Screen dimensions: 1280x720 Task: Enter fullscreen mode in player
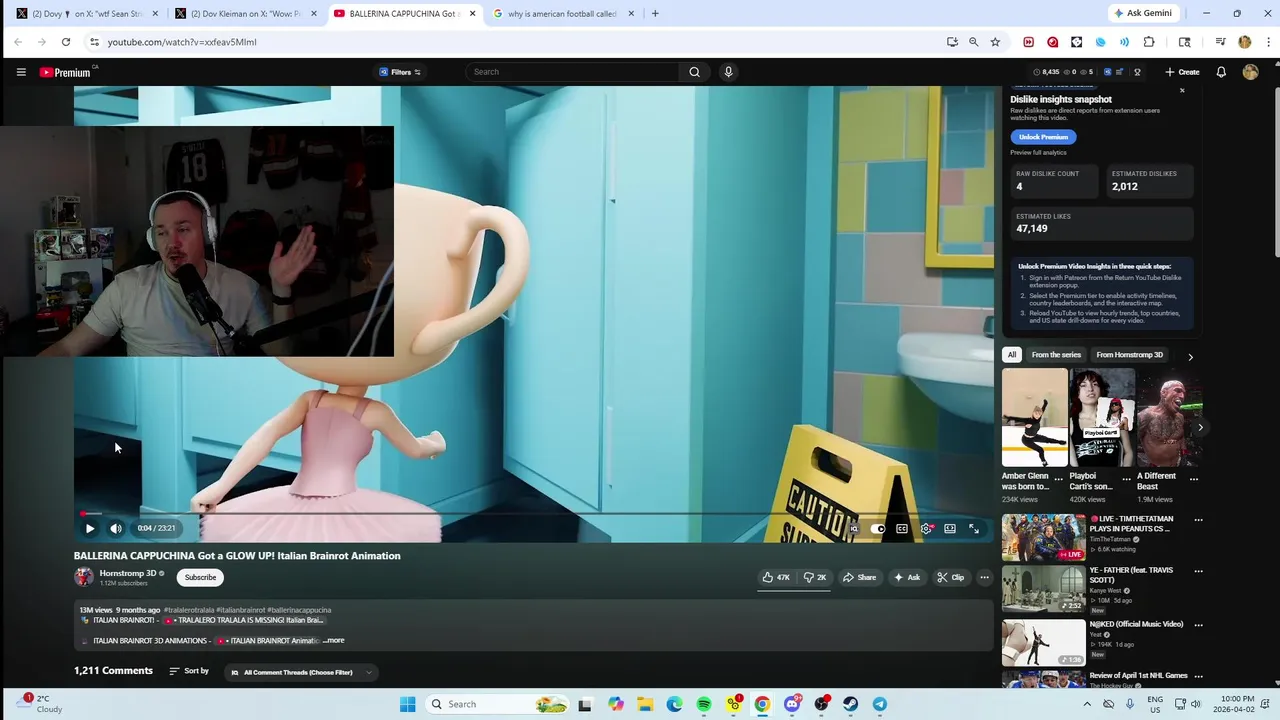974,528
